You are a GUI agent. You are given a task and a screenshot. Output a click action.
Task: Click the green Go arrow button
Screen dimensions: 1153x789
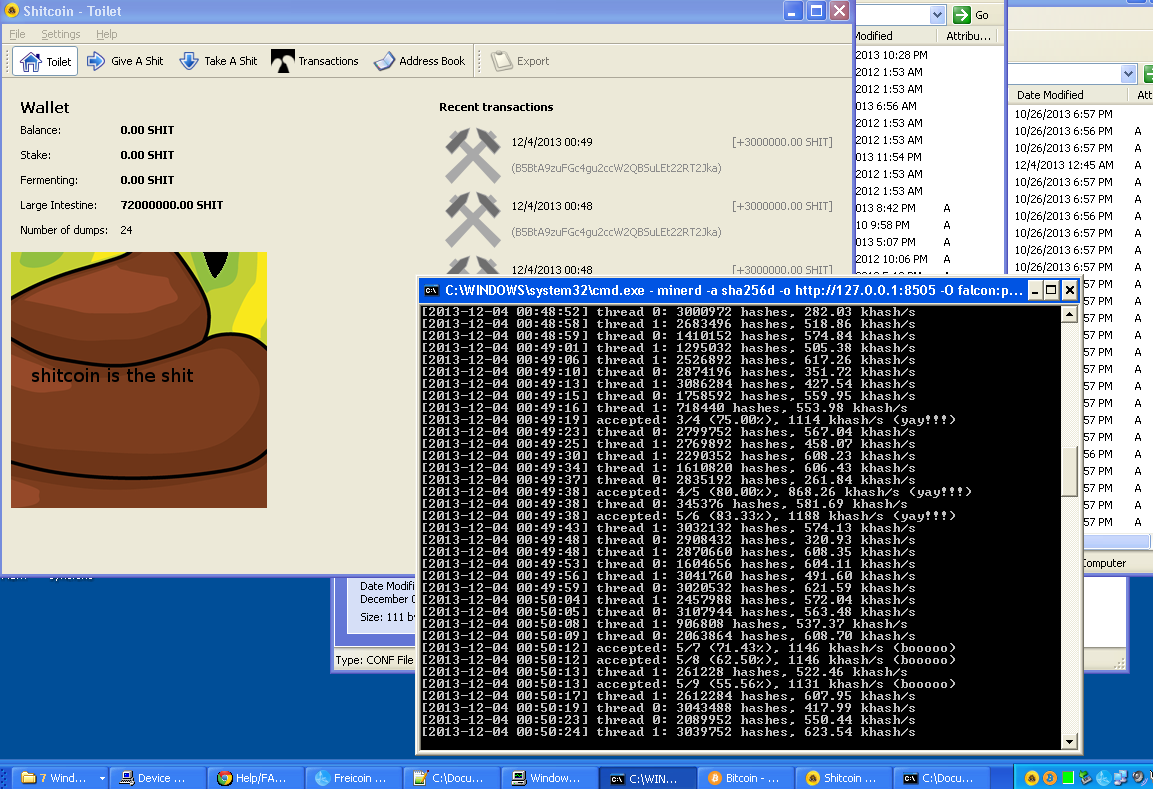pyautogui.click(x=961, y=15)
